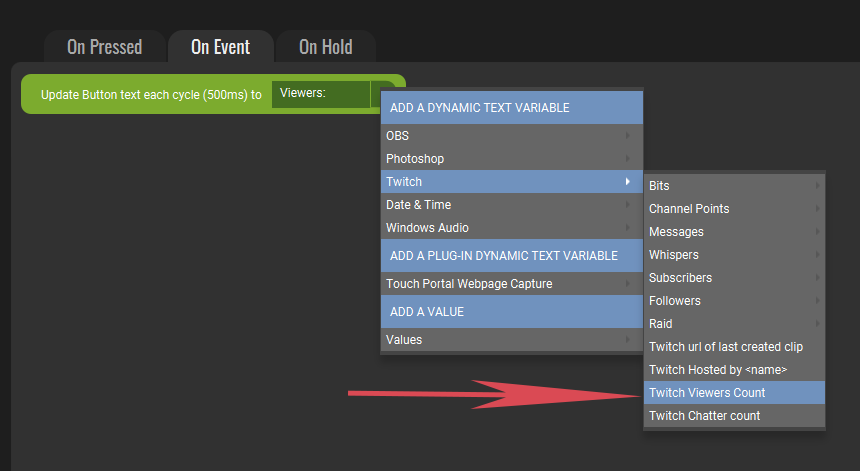
Task: Expand the OBS submenu
Action: (x=512, y=135)
